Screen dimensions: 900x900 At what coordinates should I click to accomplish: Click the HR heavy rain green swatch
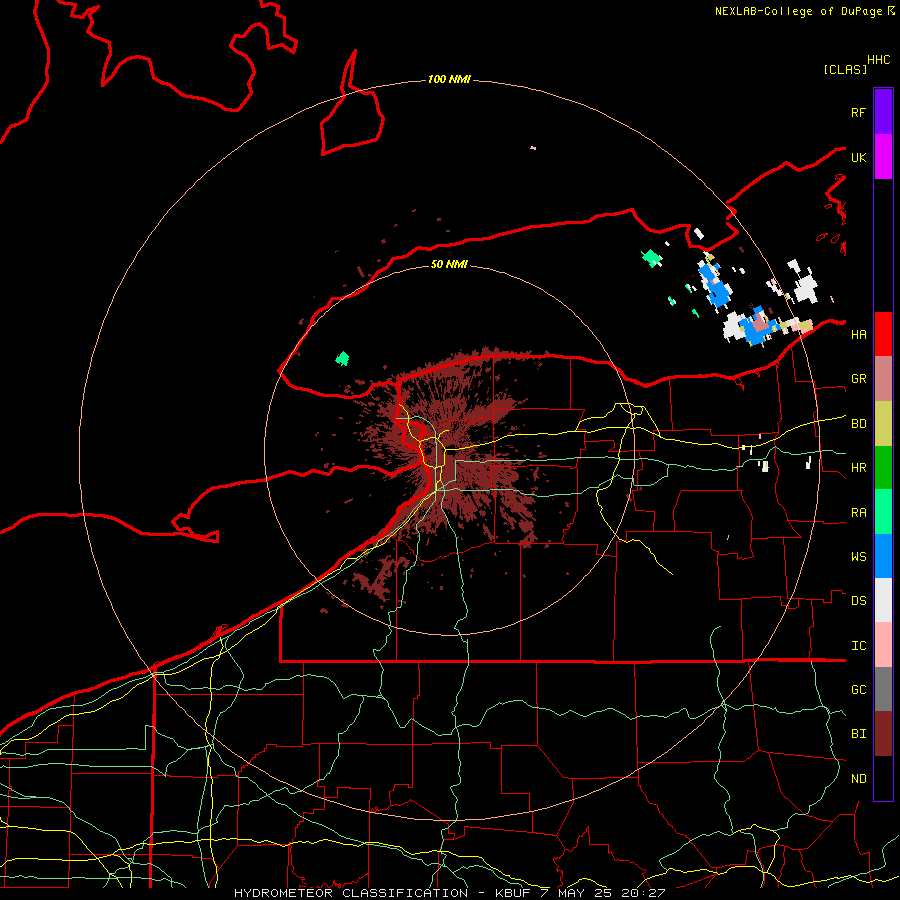click(x=883, y=467)
